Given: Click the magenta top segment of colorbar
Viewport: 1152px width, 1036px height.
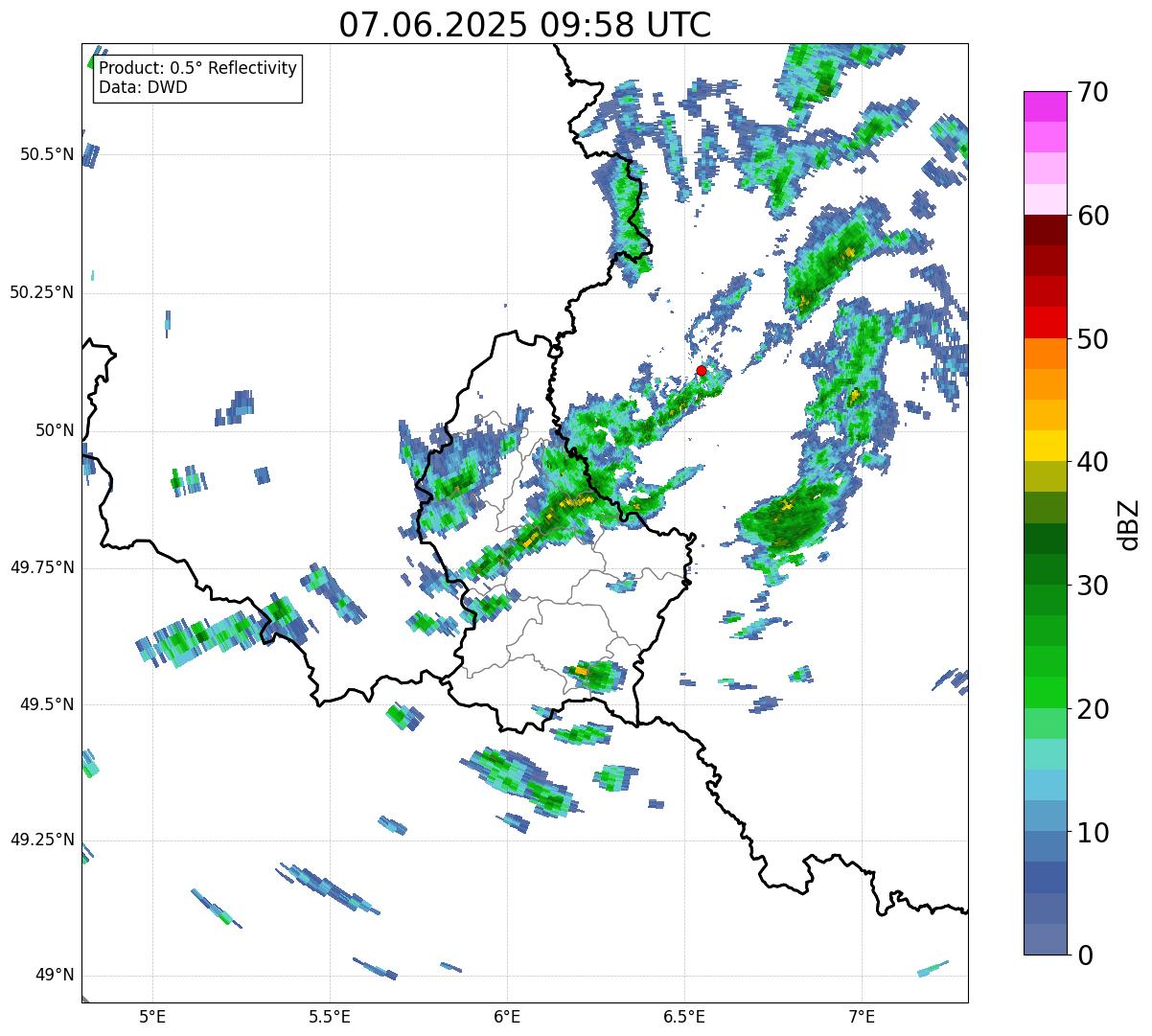Looking at the screenshot, I should pyautogui.click(x=1045, y=106).
